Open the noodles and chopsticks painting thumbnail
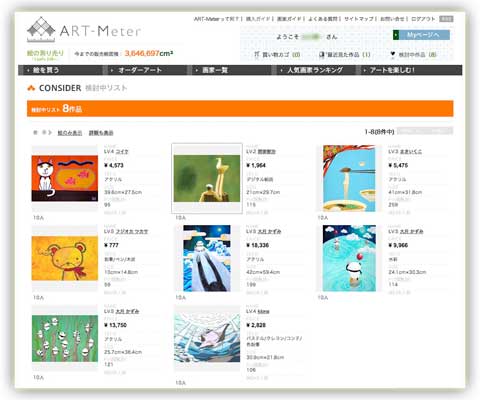Screen dimensions: 480x400 [349, 178]
